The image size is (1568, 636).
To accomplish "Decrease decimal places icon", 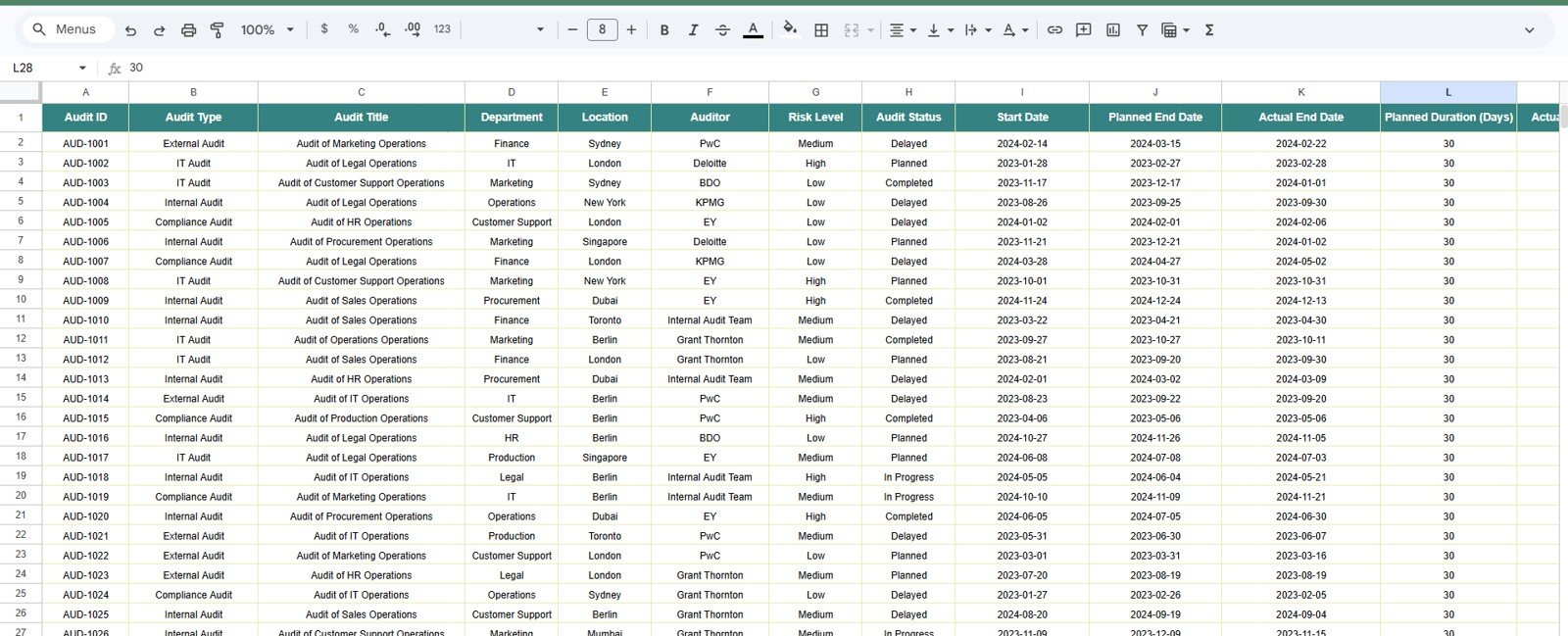I will tap(382, 29).
